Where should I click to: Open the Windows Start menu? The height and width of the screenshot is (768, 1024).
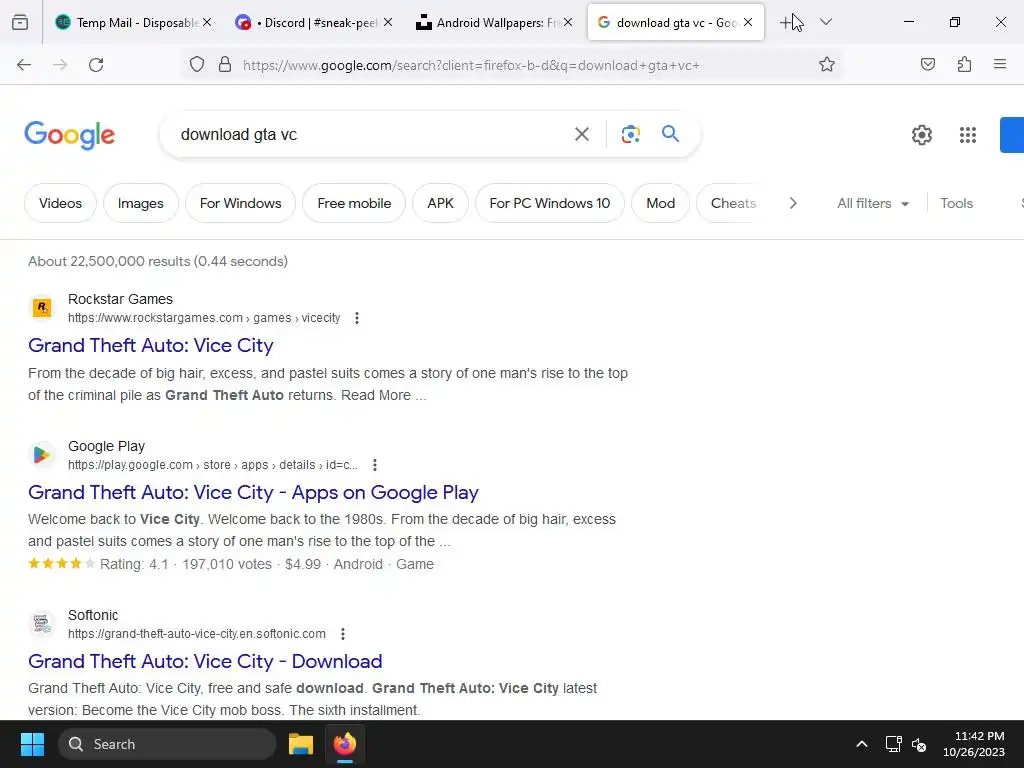pyautogui.click(x=32, y=744)
